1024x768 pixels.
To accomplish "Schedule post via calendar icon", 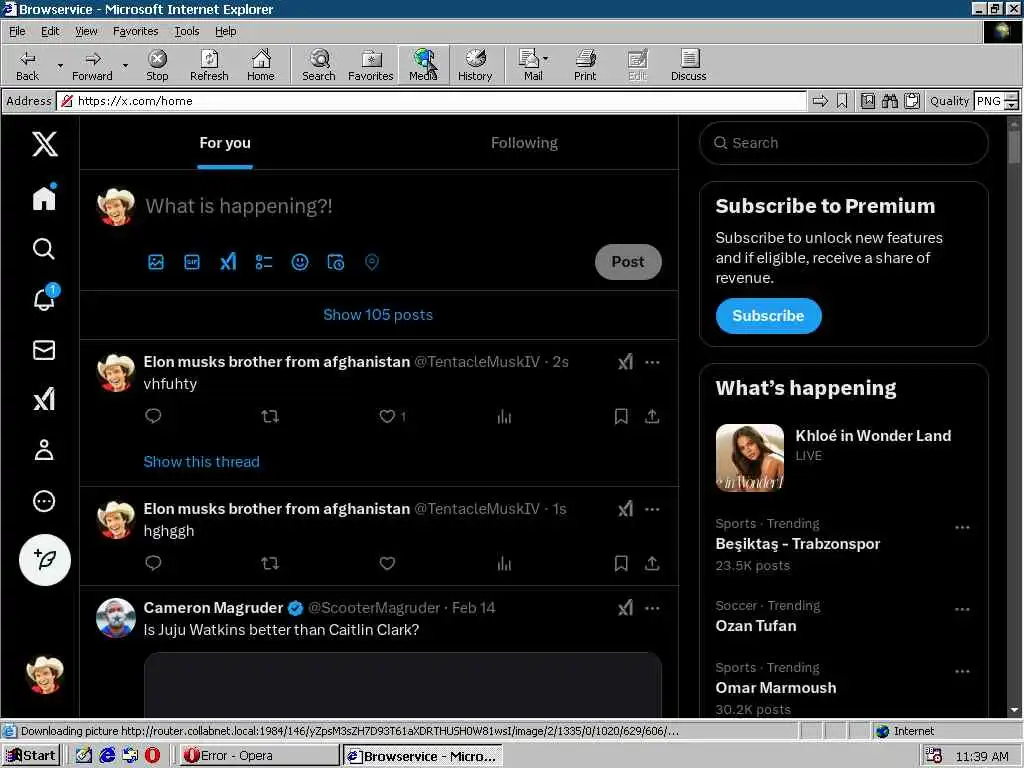I will 336,263.
